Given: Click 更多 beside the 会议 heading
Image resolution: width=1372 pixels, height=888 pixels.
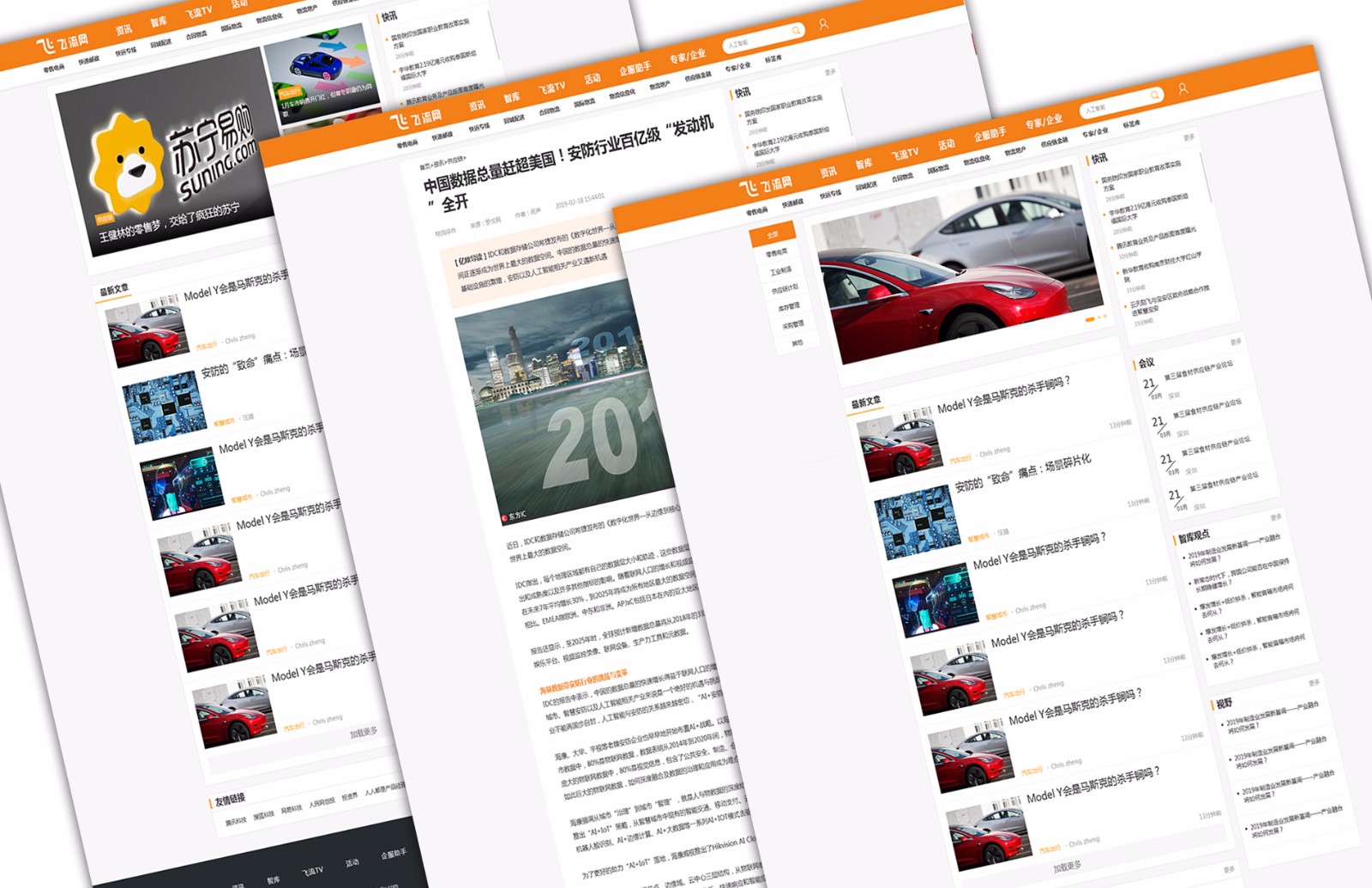Looking at the screenshot, I should [1236, 342].
